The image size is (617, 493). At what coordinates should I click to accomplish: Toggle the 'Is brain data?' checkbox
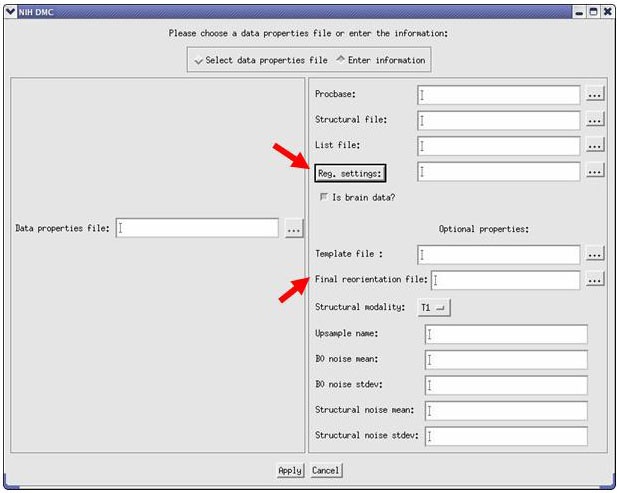tap(324, 197)
